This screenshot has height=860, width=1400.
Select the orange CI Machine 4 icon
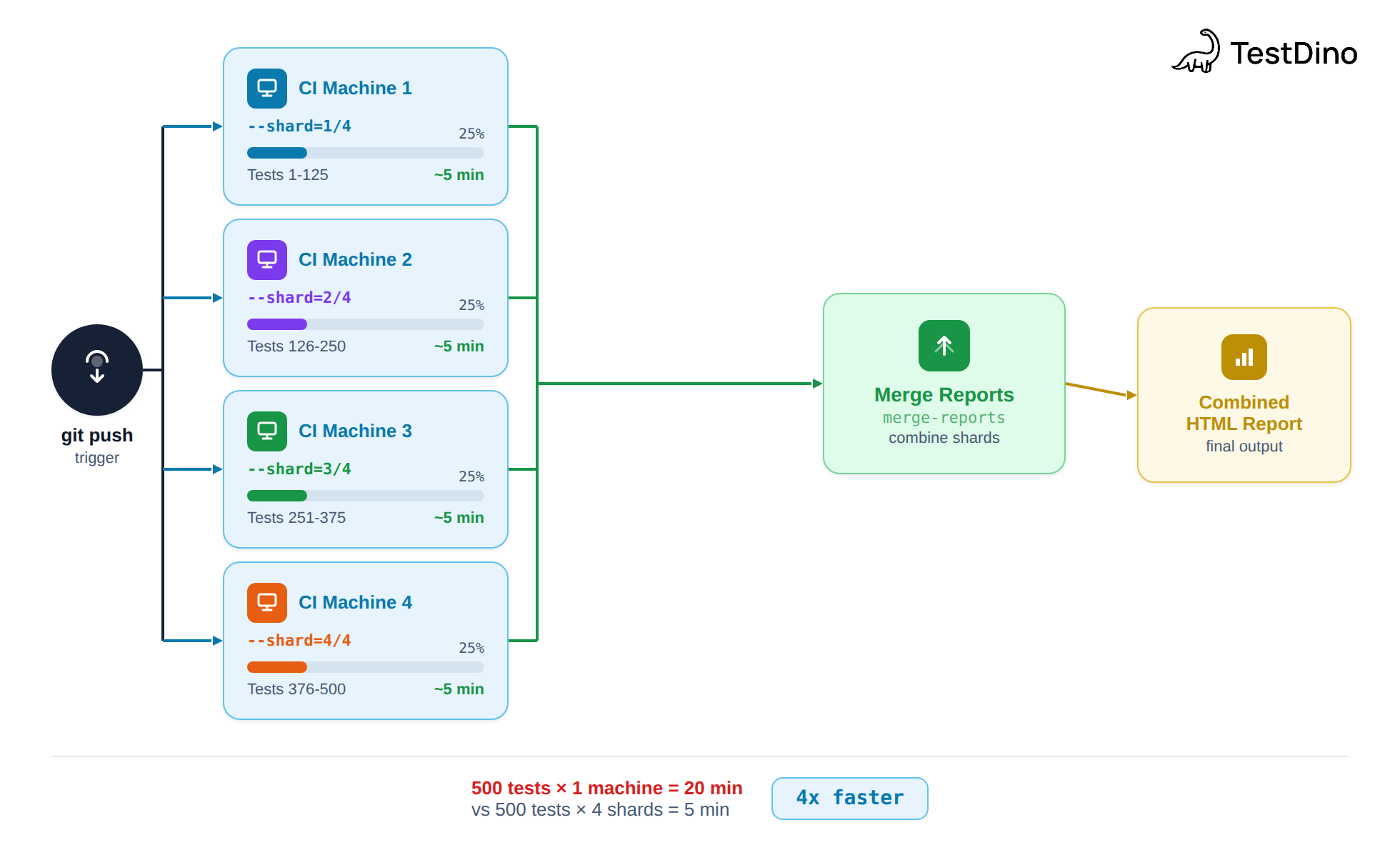tap(266, 602)
